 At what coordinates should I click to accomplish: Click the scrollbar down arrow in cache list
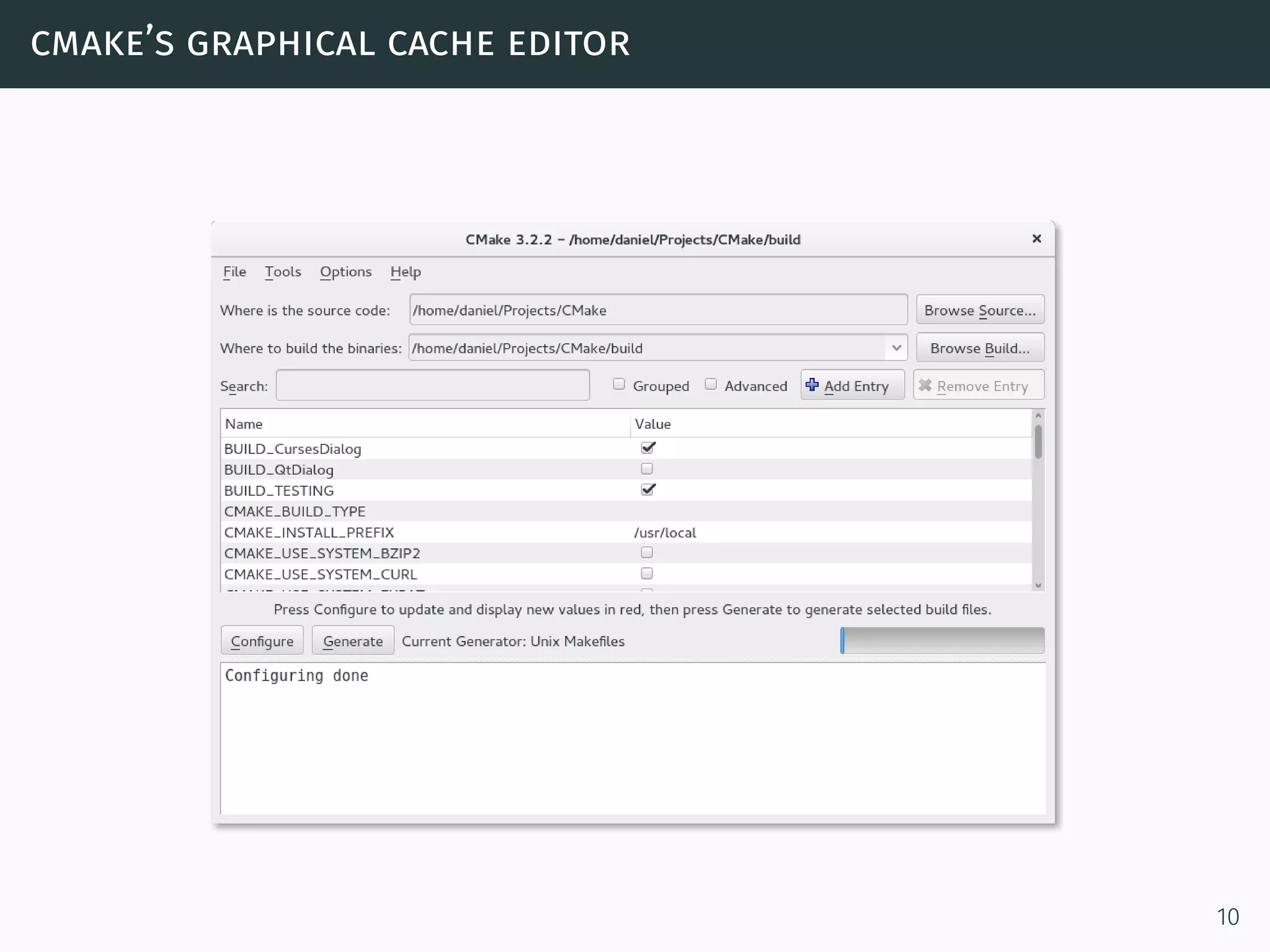(x=1038, y=585)
